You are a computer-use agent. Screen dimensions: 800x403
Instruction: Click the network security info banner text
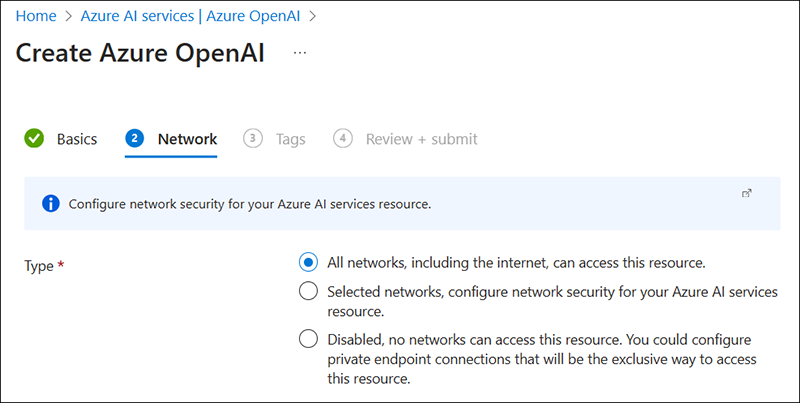point(249,204)
